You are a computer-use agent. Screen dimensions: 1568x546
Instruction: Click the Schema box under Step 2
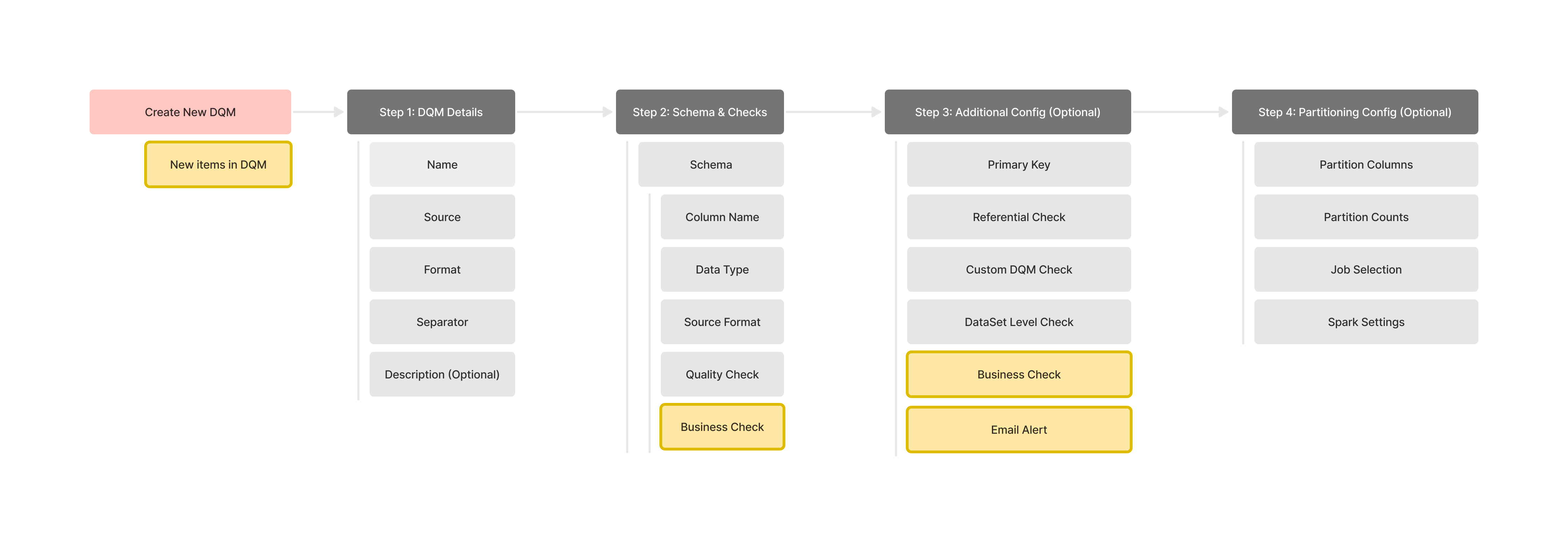pos(711,164)
